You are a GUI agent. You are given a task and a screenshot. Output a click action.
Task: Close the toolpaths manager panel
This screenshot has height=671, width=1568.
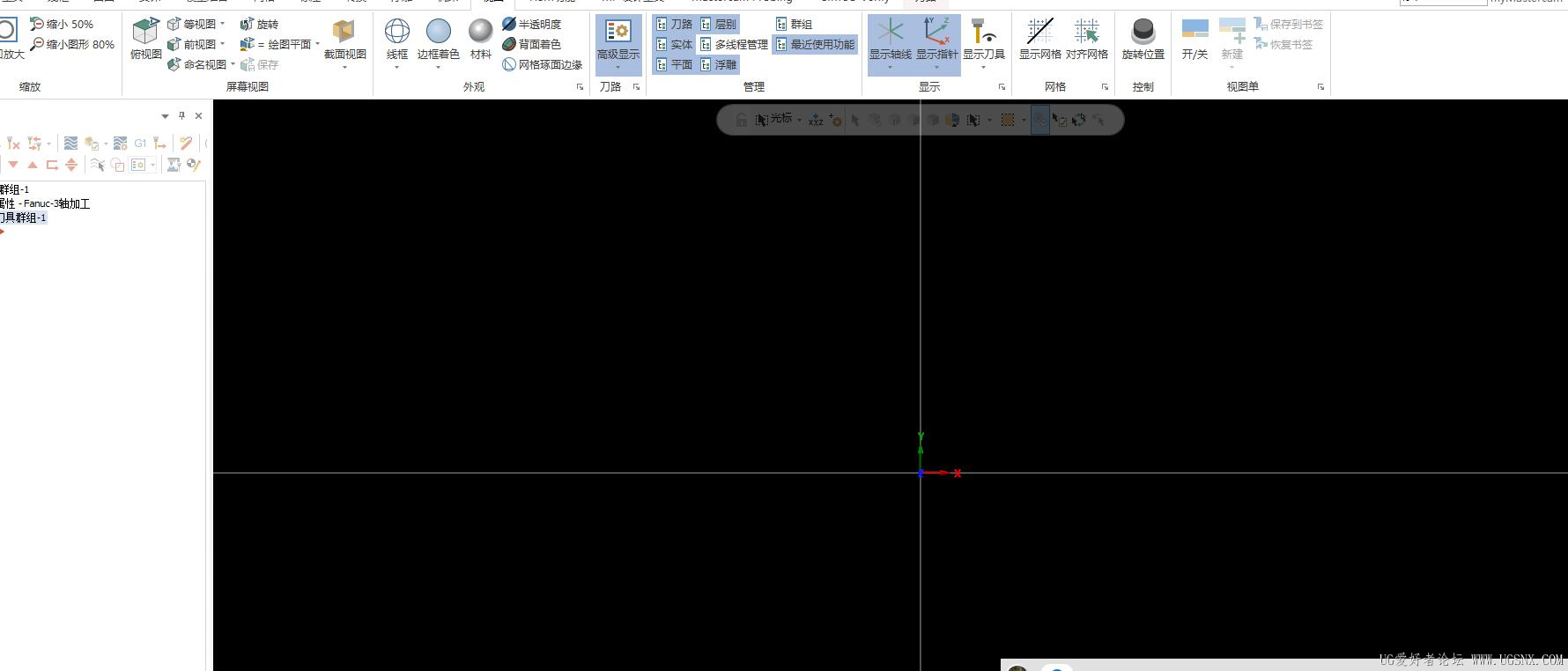(x=198, y=115)
